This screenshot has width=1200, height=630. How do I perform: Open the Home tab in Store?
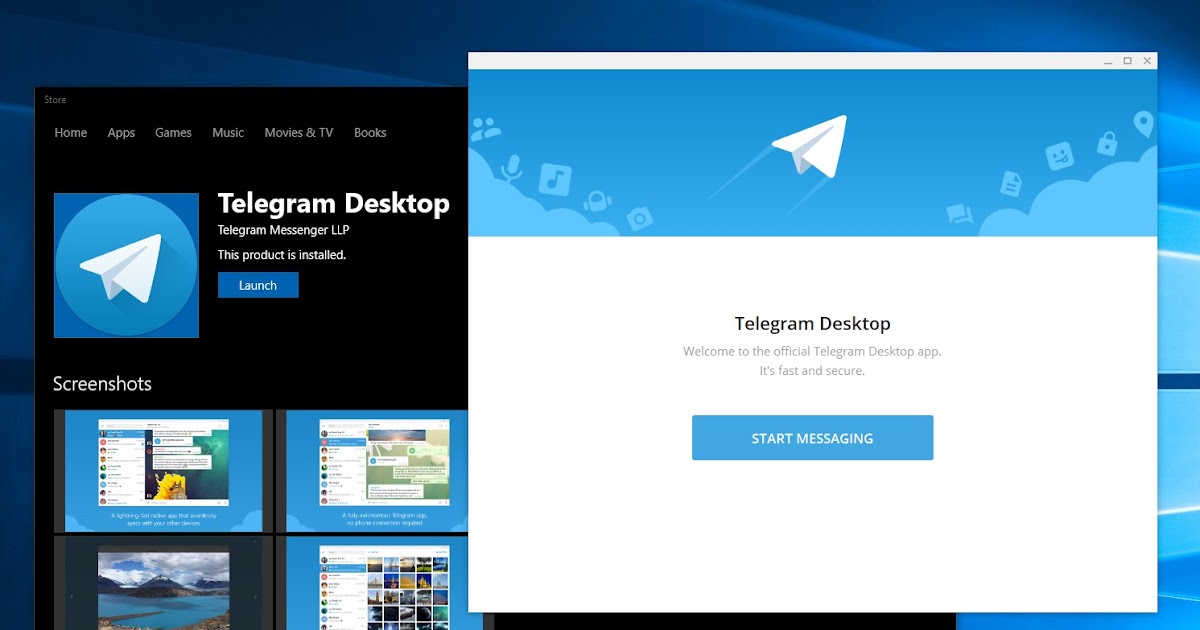coord(71,133)
